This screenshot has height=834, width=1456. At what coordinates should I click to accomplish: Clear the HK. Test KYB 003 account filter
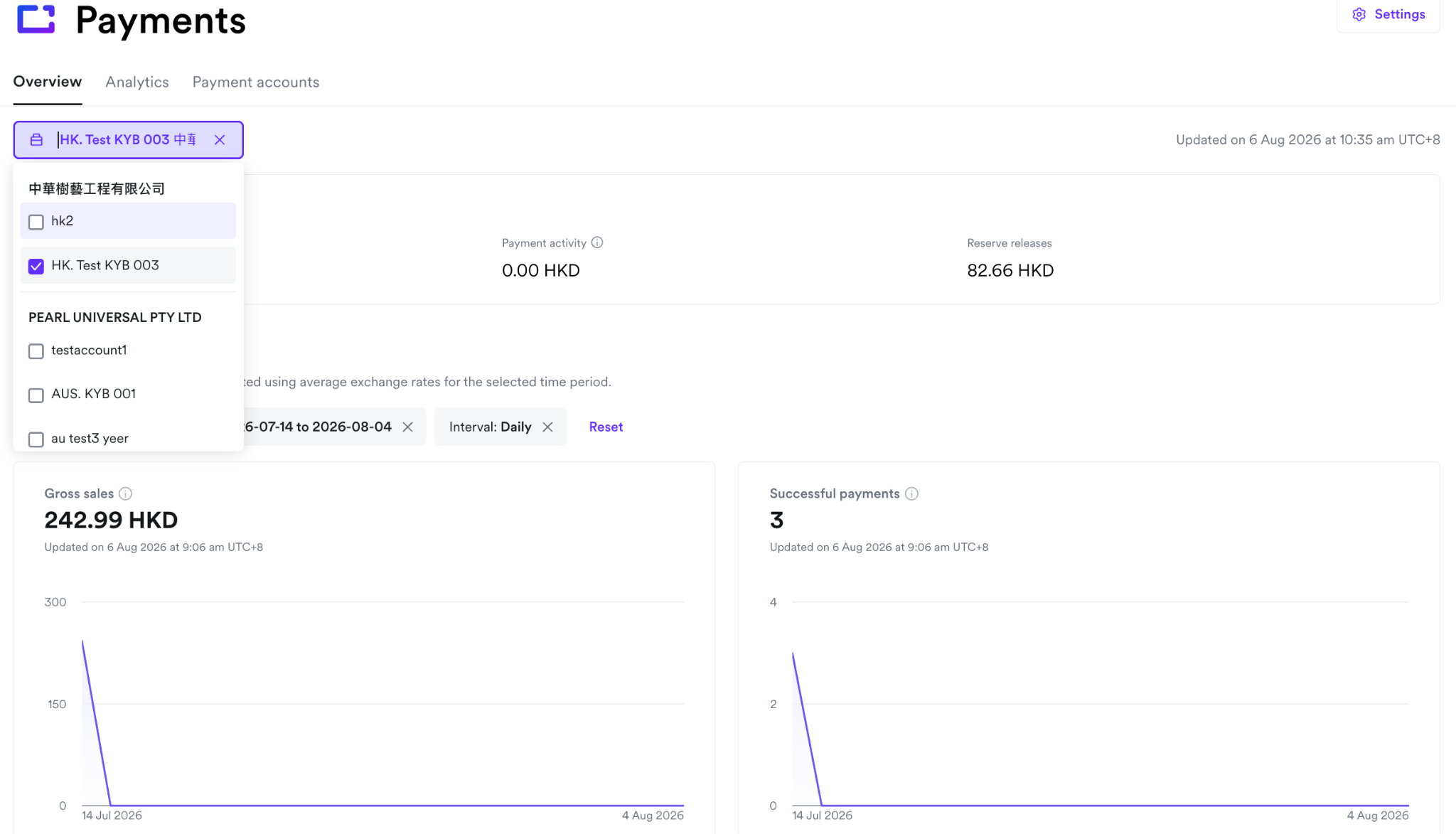pos(220,140)
